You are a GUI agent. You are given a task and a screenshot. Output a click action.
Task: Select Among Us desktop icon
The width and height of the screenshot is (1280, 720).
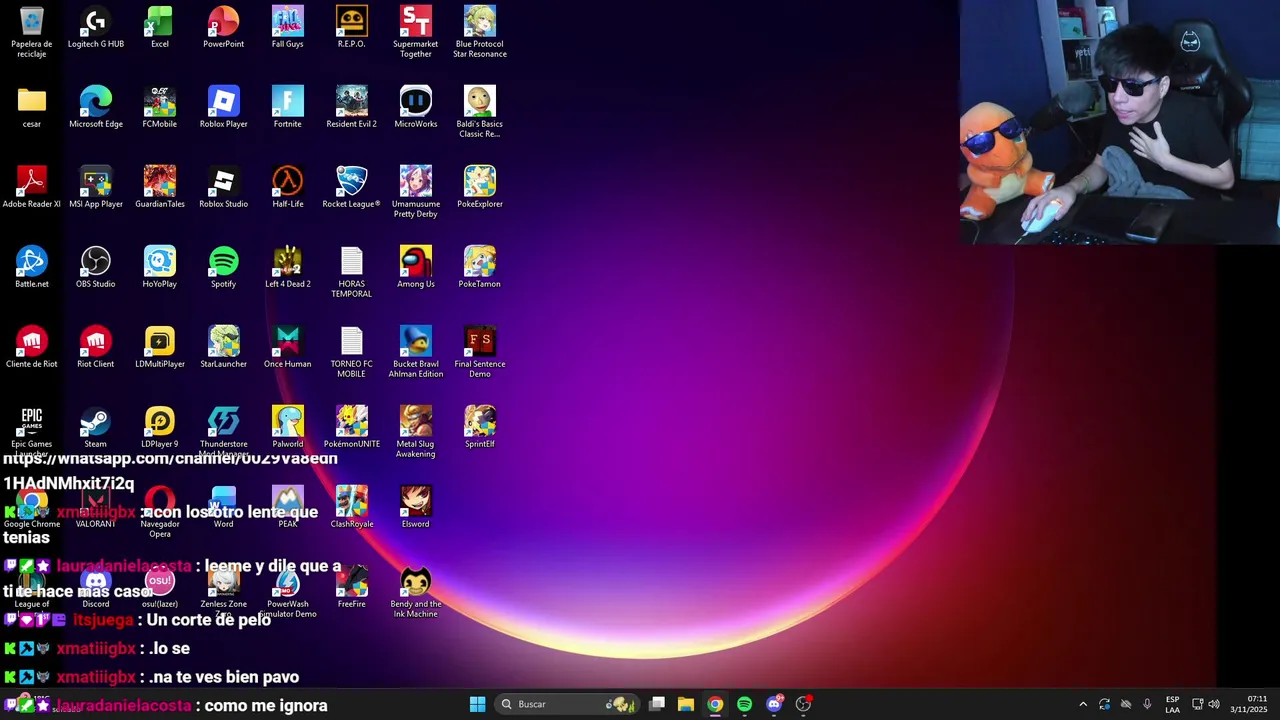416,268
